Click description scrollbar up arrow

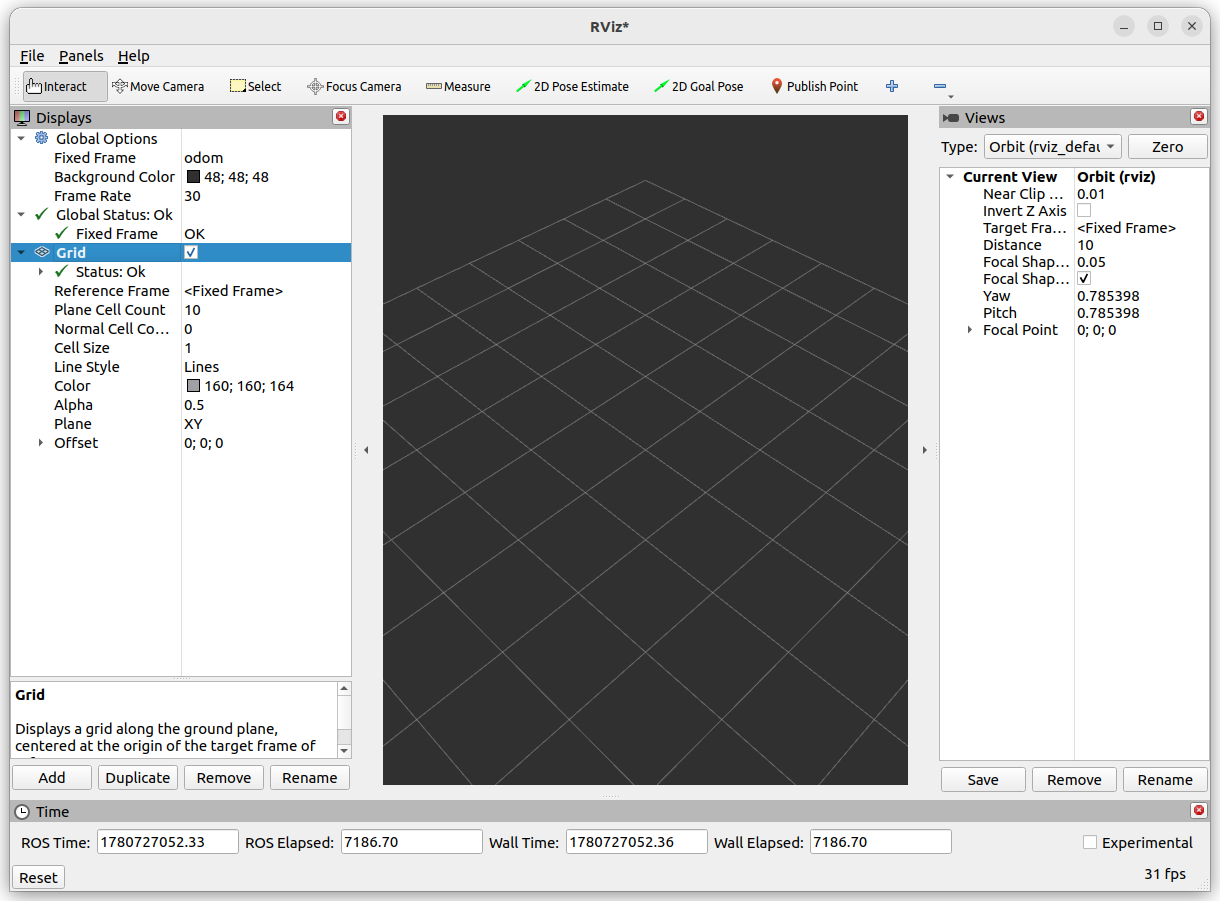[344, 689]
